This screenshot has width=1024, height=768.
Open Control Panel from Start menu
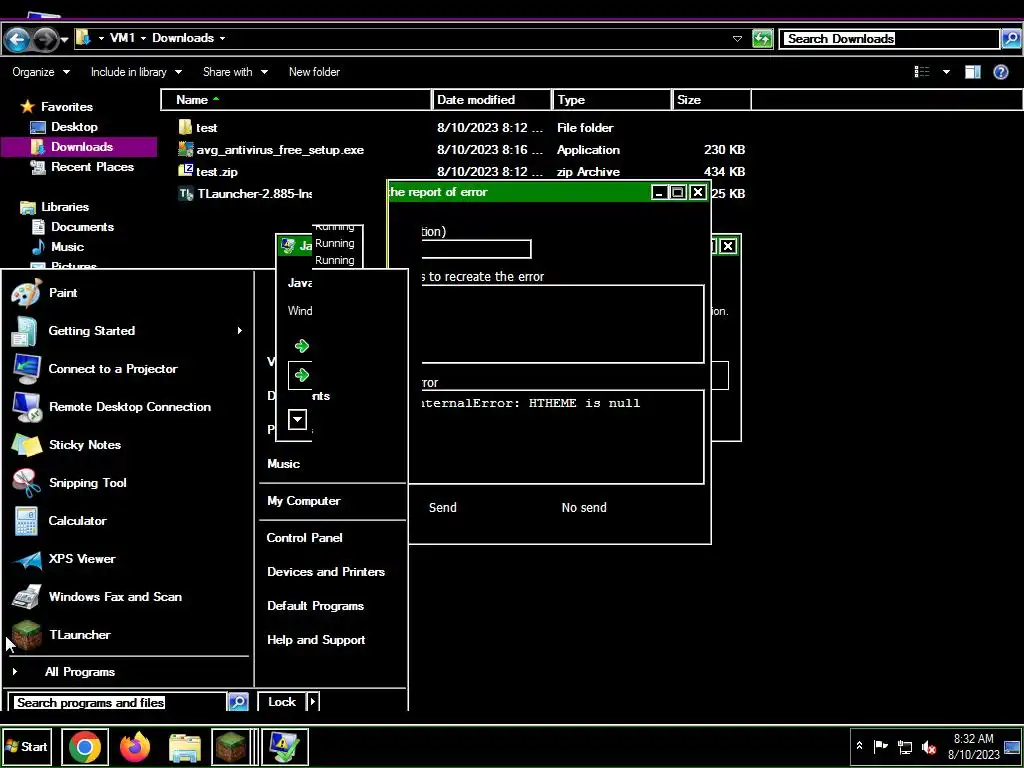304,537
